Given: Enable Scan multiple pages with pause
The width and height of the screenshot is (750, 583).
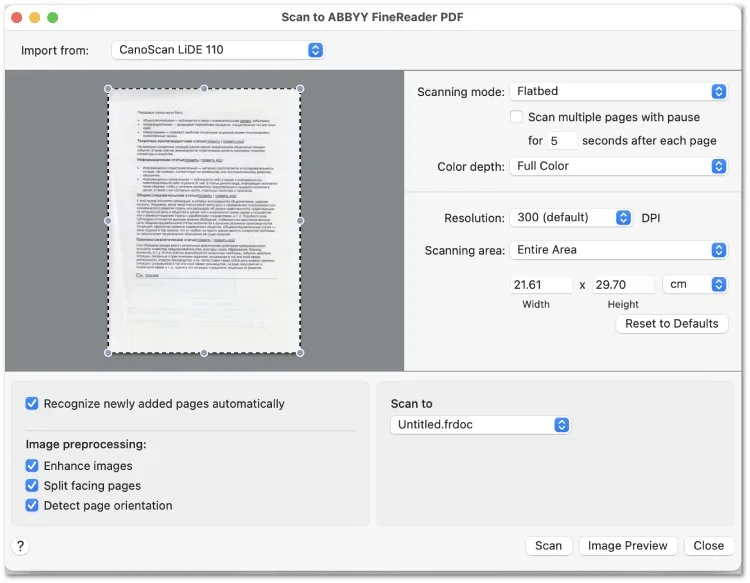Looking at the screenshot, I should click(x=516, y=117).
